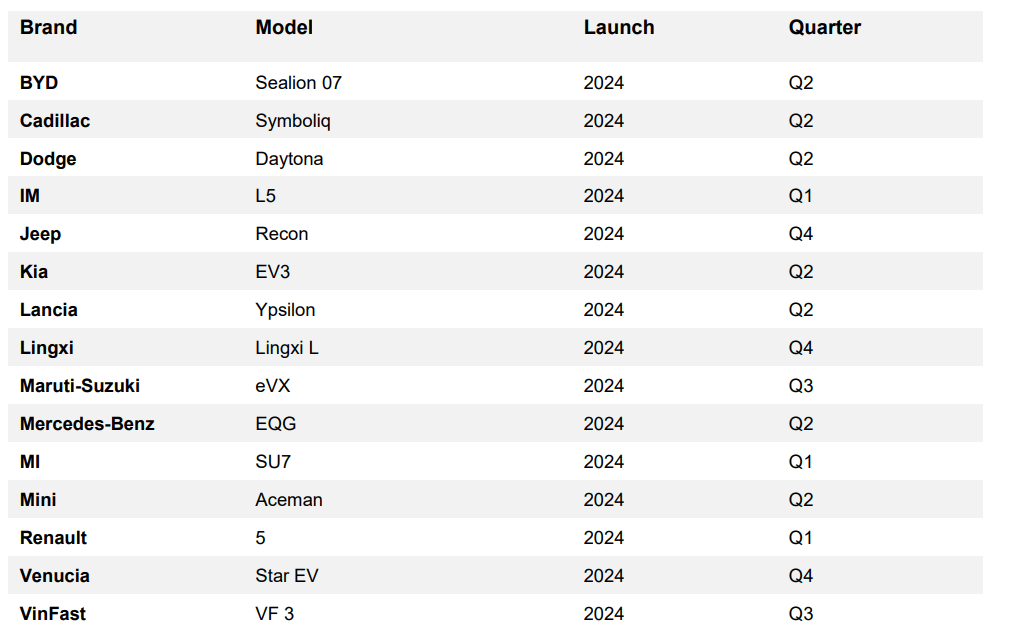Select the BYD brand cell
Image resolution: width=1009 pixels, height=642 pixels.
tap(39, 83)
